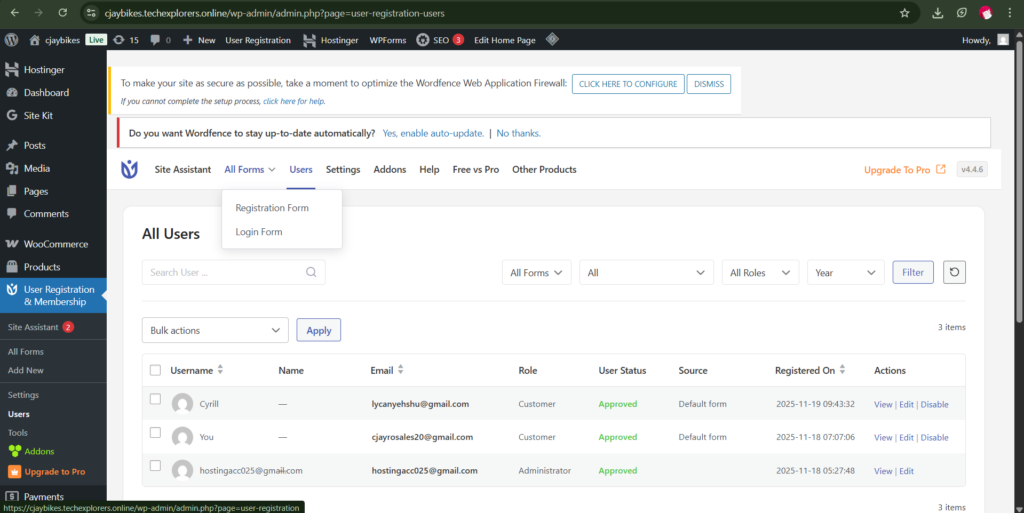
Task: Toggle the select-all users checkbox
Action: (155, 370)
